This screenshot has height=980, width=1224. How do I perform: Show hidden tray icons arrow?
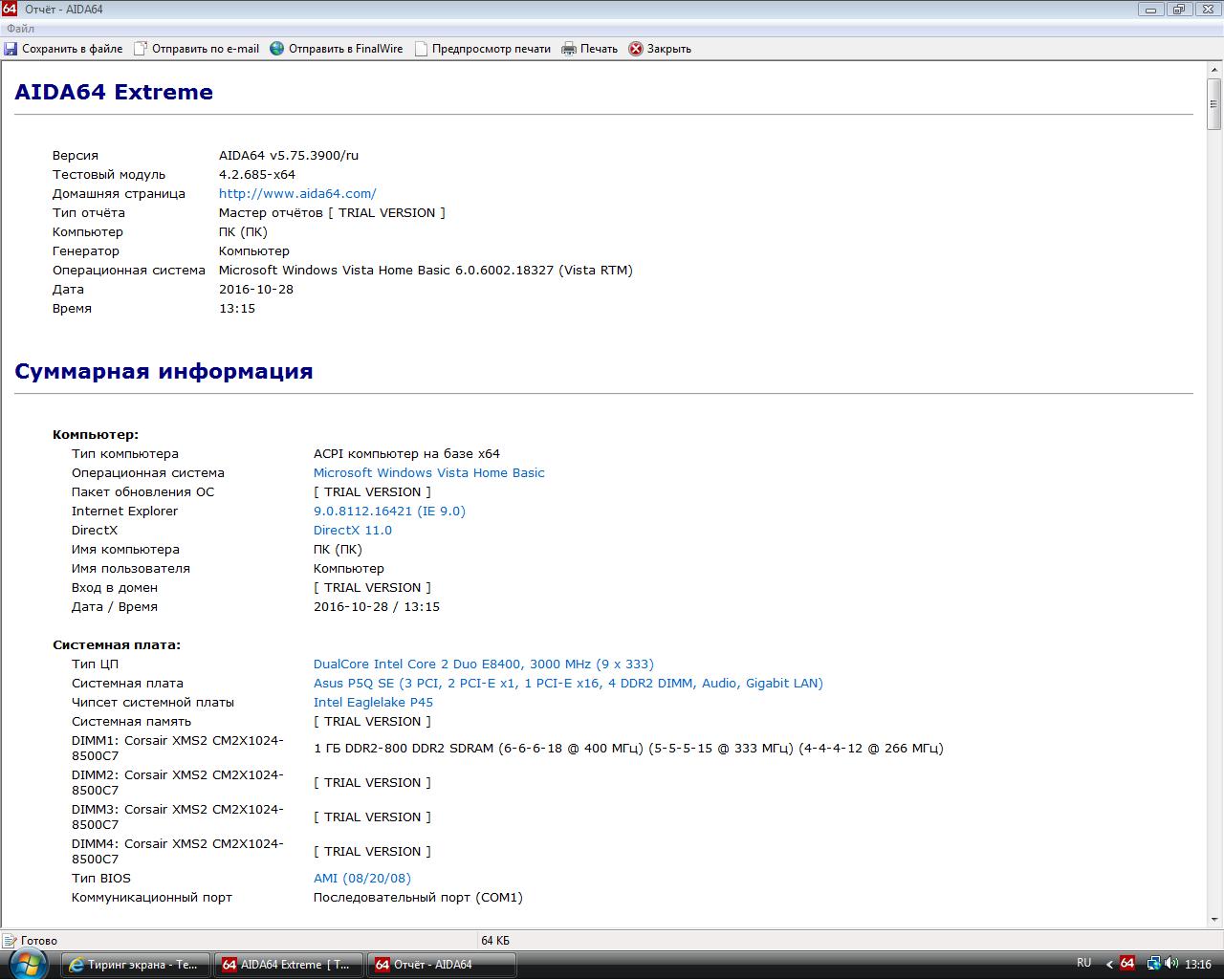pos(1109,965)
